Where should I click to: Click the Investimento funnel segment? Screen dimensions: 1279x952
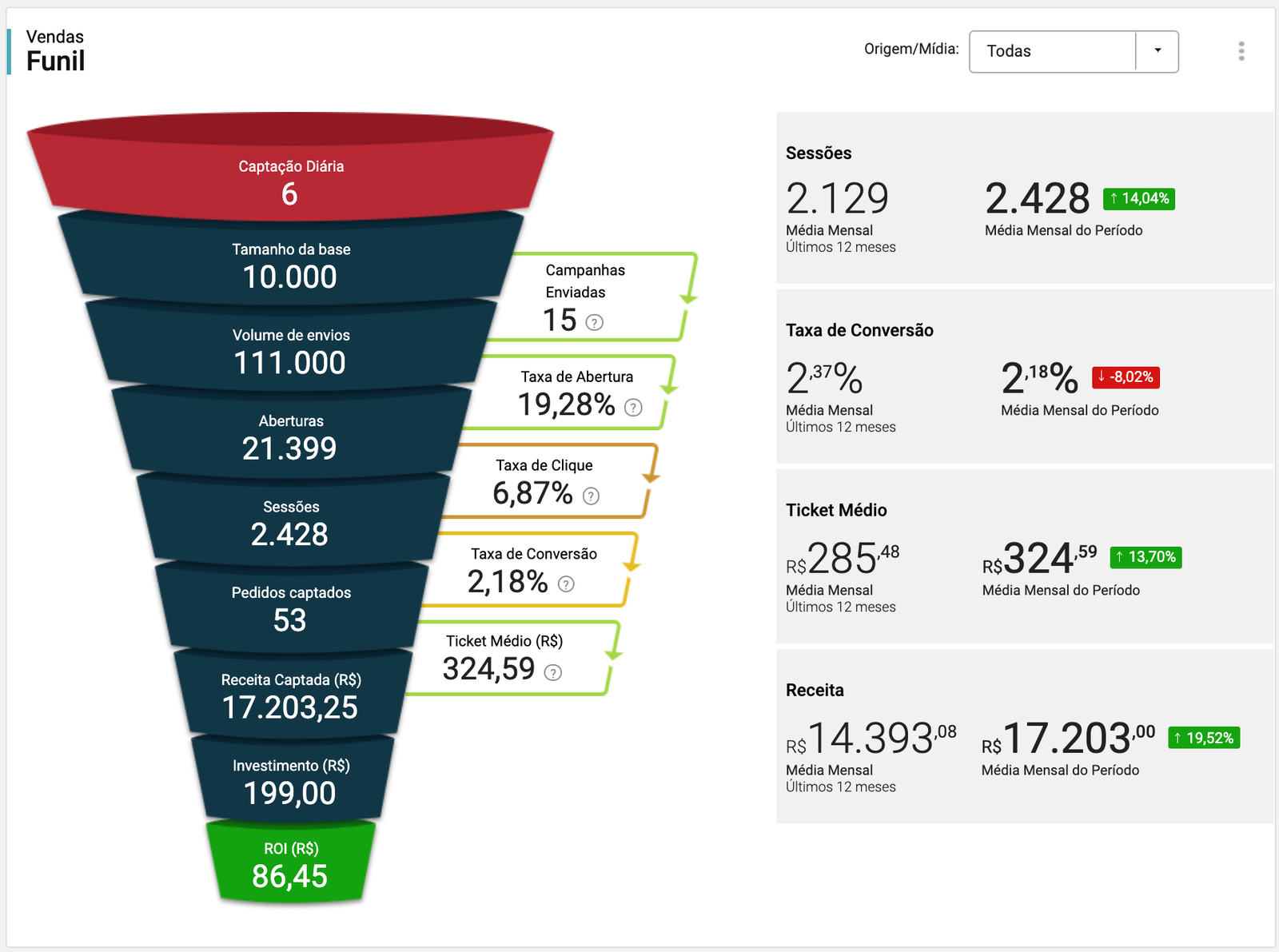[x=290, y=780]
